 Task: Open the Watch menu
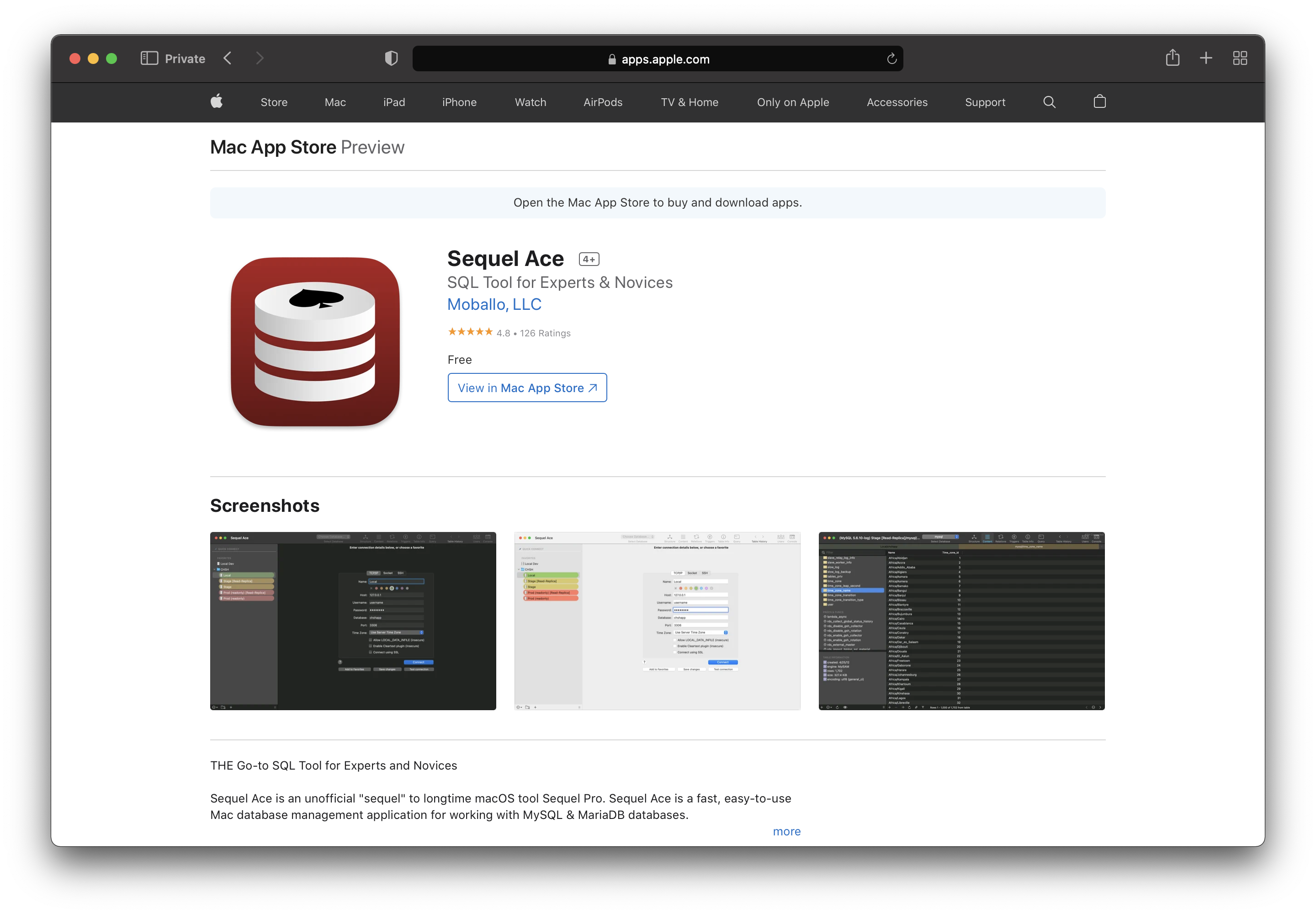[531, 102]
